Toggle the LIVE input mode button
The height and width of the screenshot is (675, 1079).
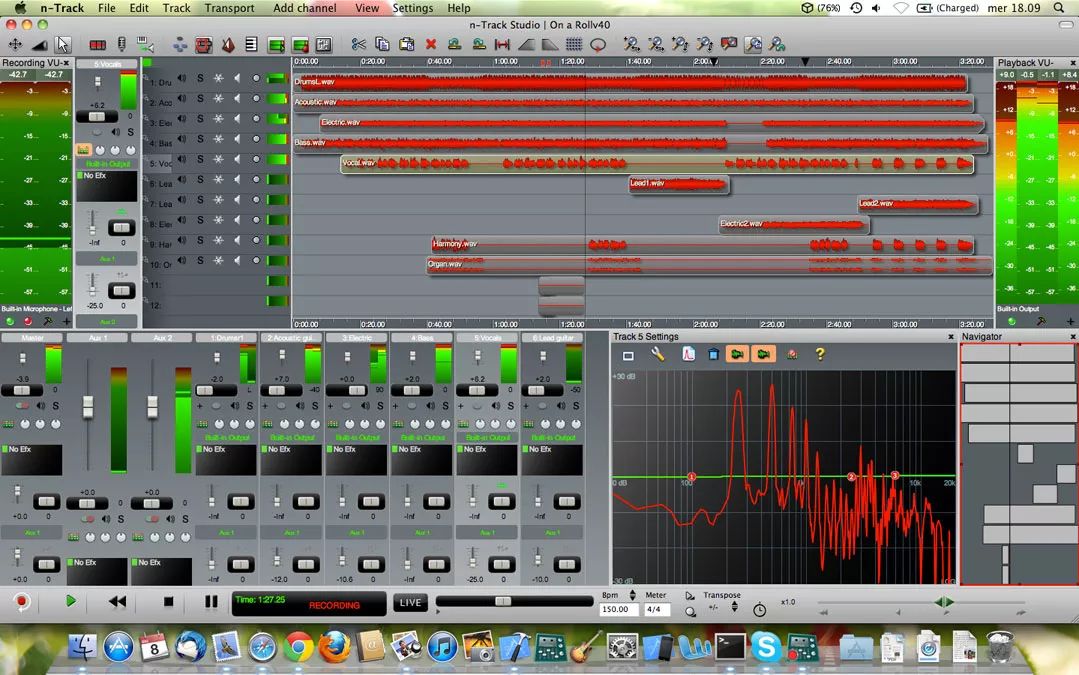click(x=410, y=602)
